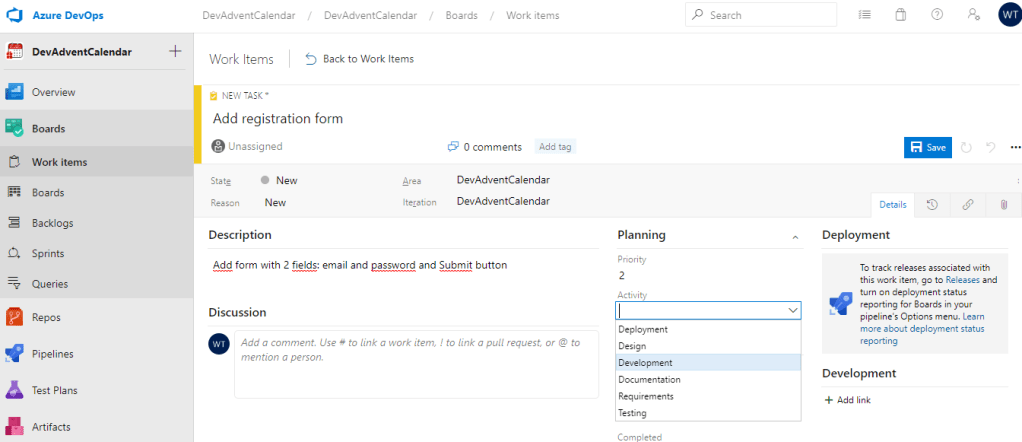Open the History tab icon
The width and height of the screenshot is (1022, 442).
[x=932, y=204]
